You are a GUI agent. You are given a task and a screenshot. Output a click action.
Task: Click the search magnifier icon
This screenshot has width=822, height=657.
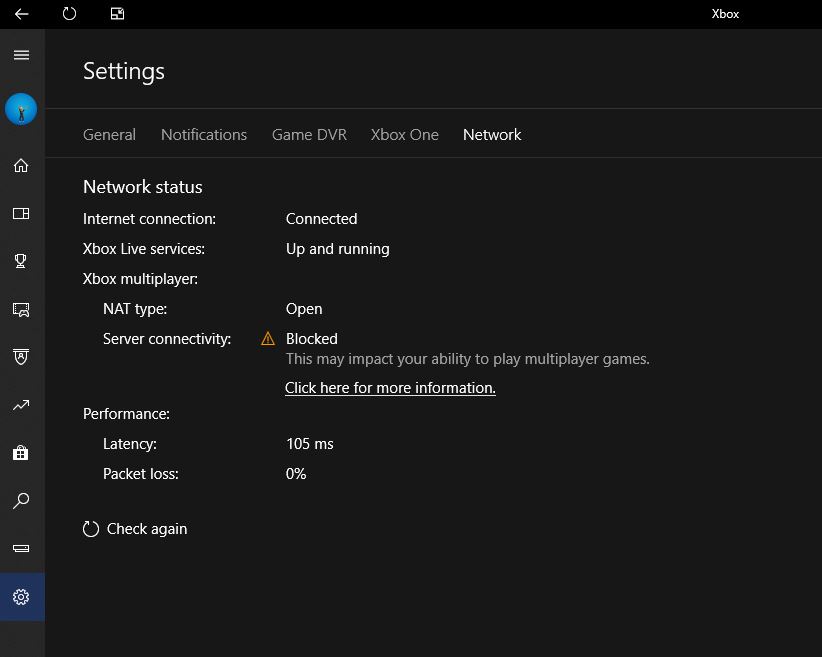coord(21,501)
